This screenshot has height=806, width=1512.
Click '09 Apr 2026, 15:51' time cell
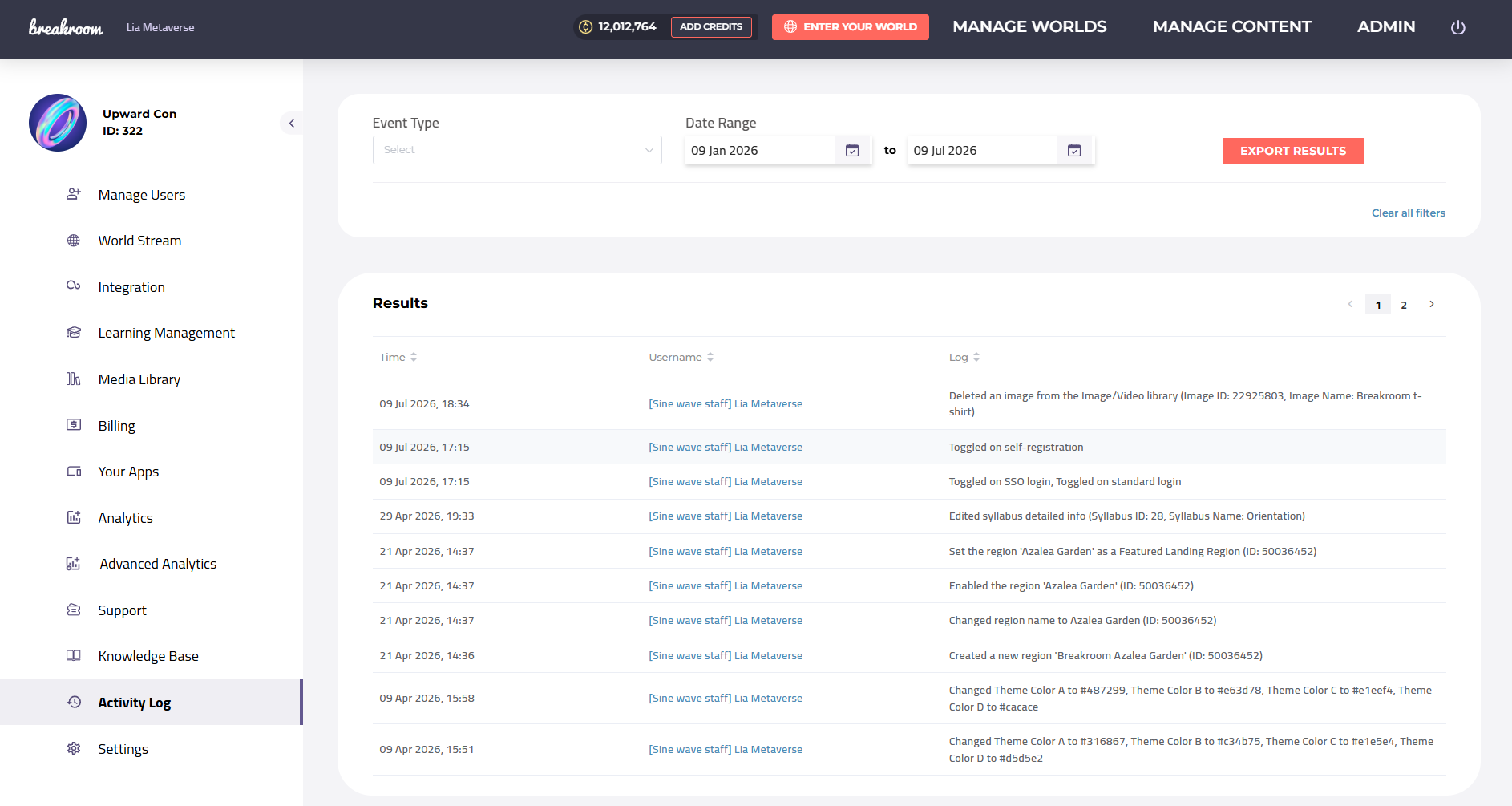[x=427, y=749]
